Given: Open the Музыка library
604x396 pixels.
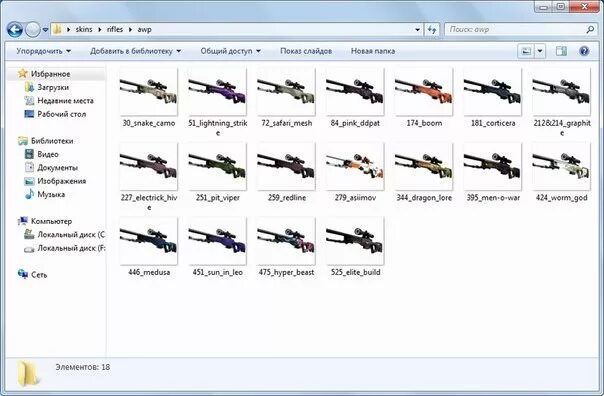Looking at the screenshot, I should [51, 195].
